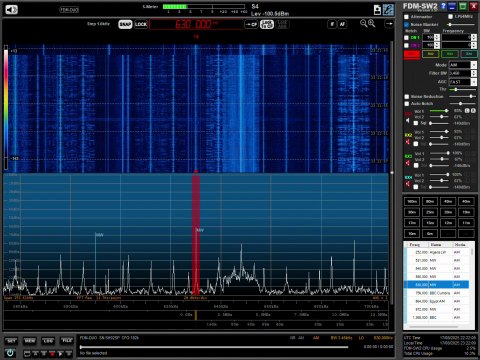
Task: Click the highlighted satellite tool icon
Action: click(x=388, y=10)
